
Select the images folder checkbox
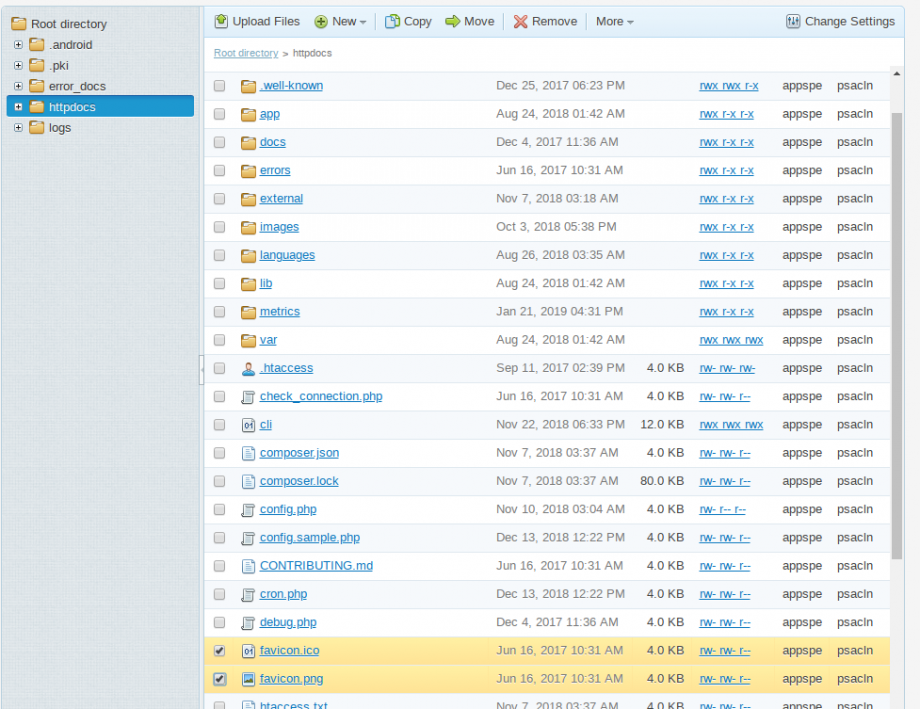pos(220,227)
